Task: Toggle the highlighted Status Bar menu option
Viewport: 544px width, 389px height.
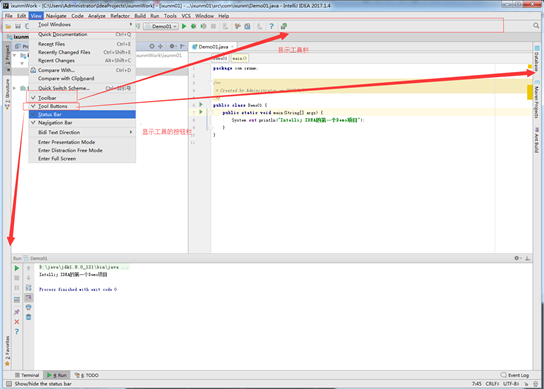Action: coord(82,115)
